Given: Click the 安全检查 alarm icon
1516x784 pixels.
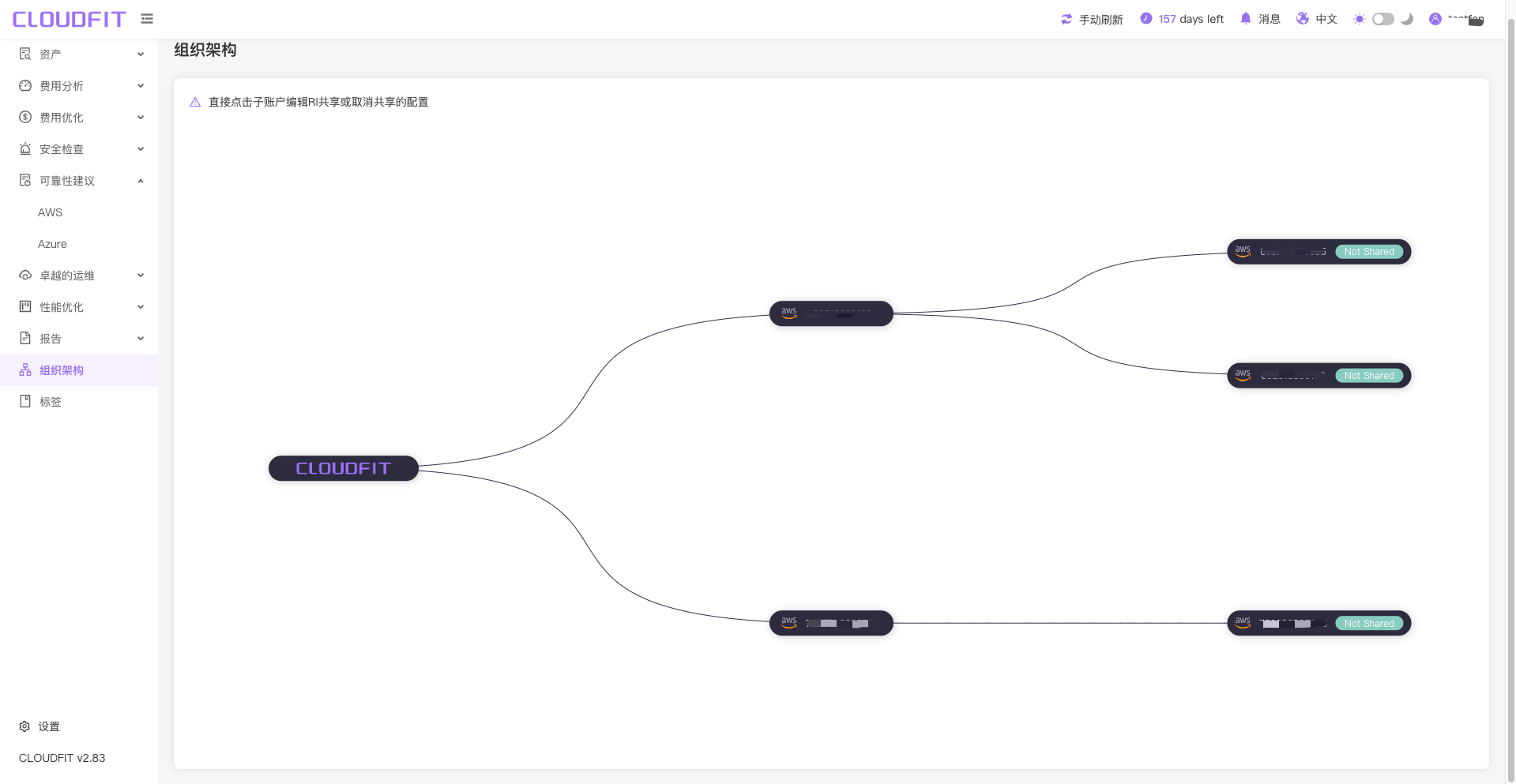Looking at the screenshot, I should point(25,148).
